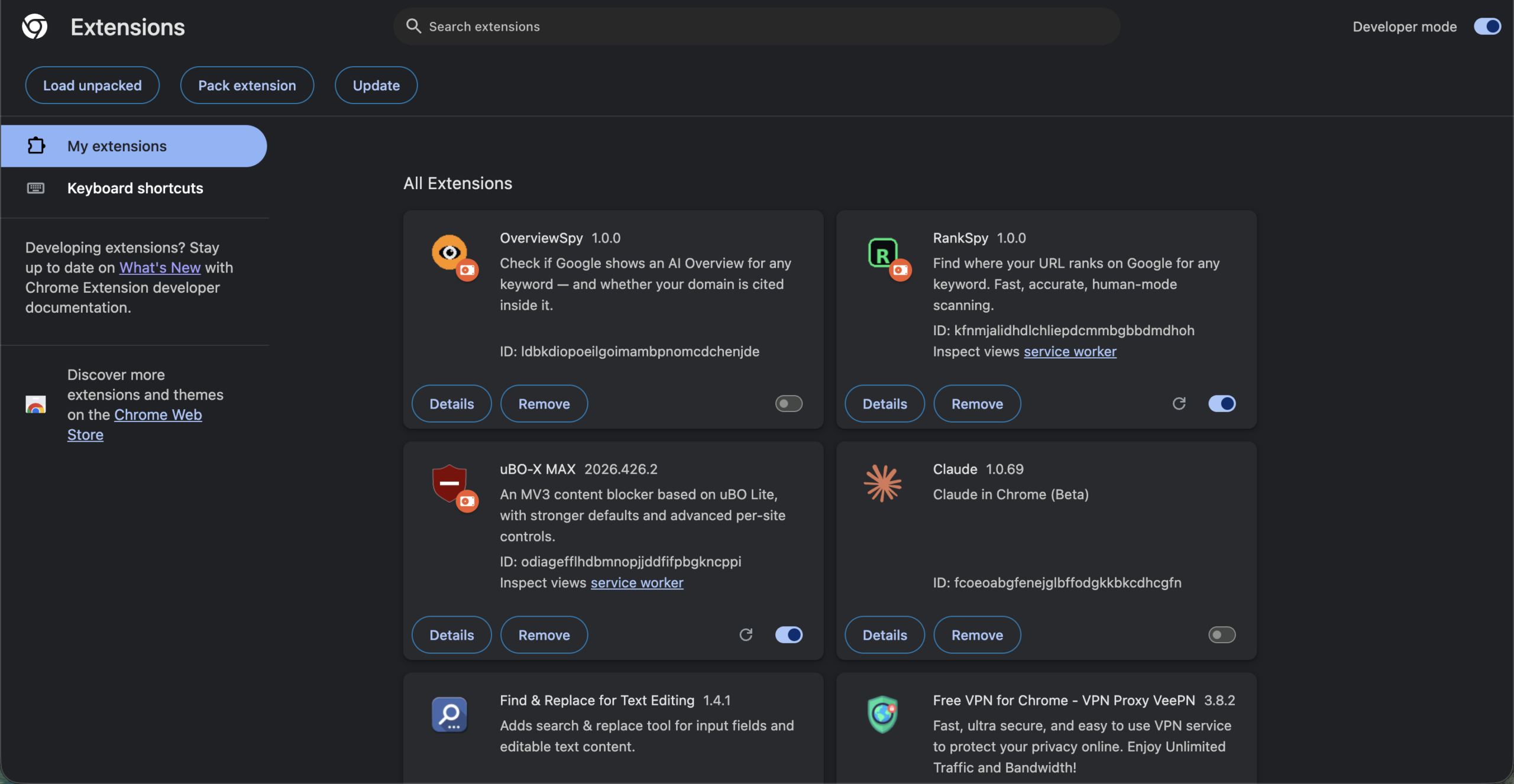Click the Chrome Web Store icon
1514x784 pixels.
(35, 404)
